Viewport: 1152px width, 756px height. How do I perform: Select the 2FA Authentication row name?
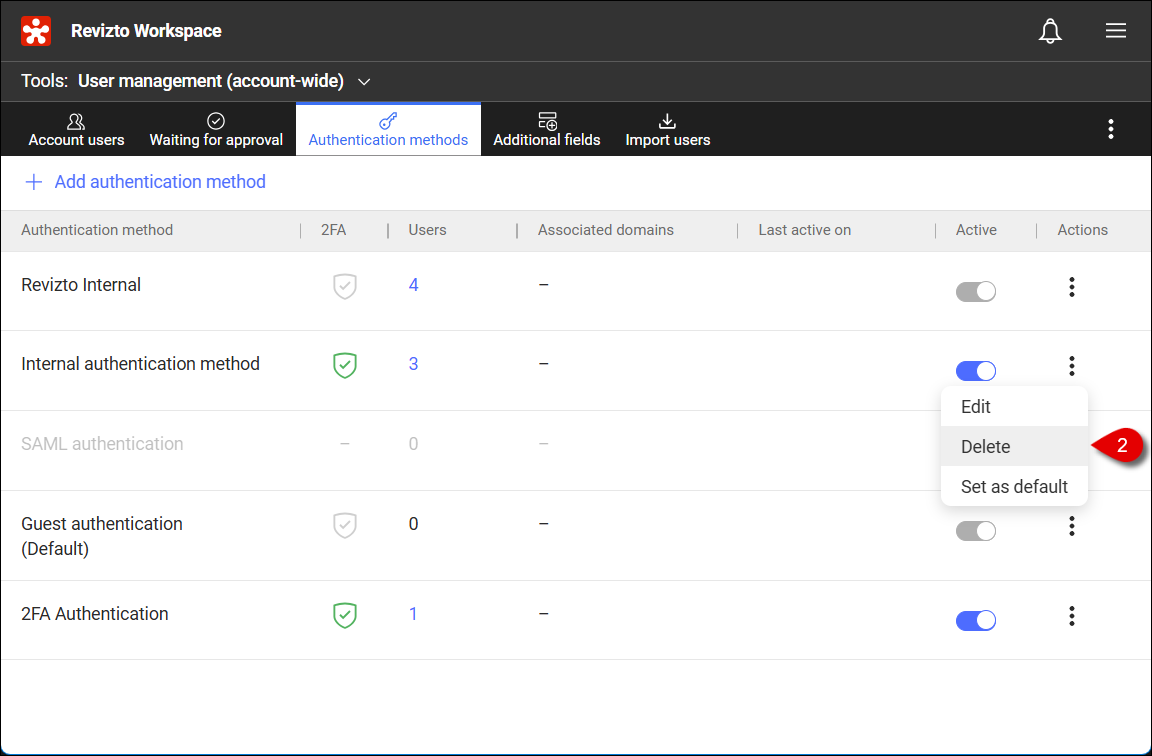tap(95, 614)
